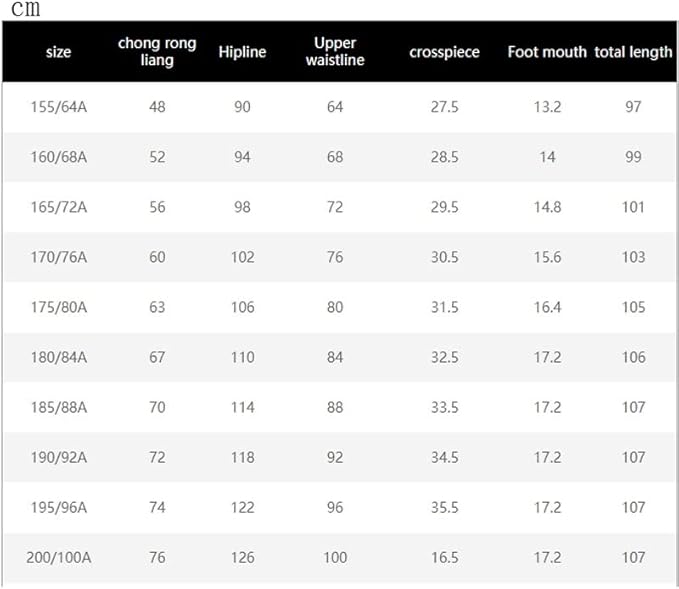Select the 'Upper waistline' column header

pos(335,52)
